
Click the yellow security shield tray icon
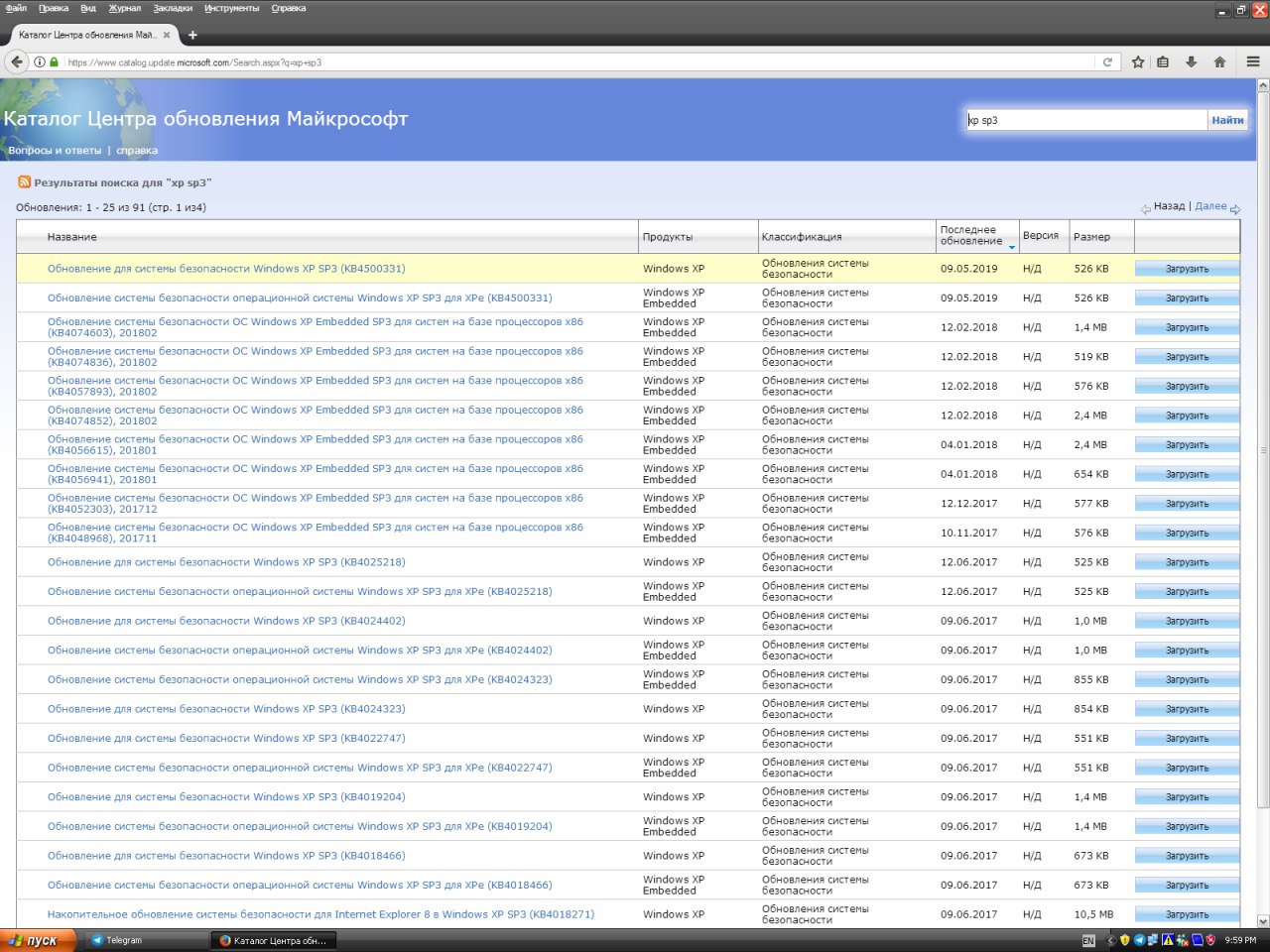[x=1124, y=940]
